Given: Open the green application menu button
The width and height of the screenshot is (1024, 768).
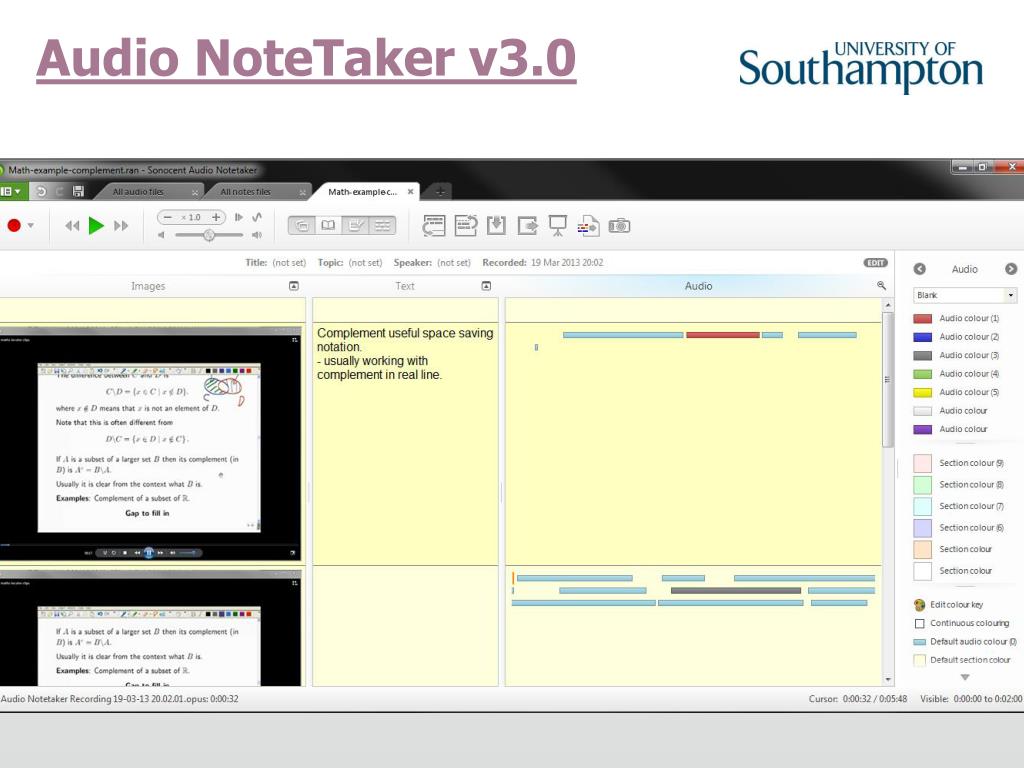Looking at the screenshot, I should [12, 191].
